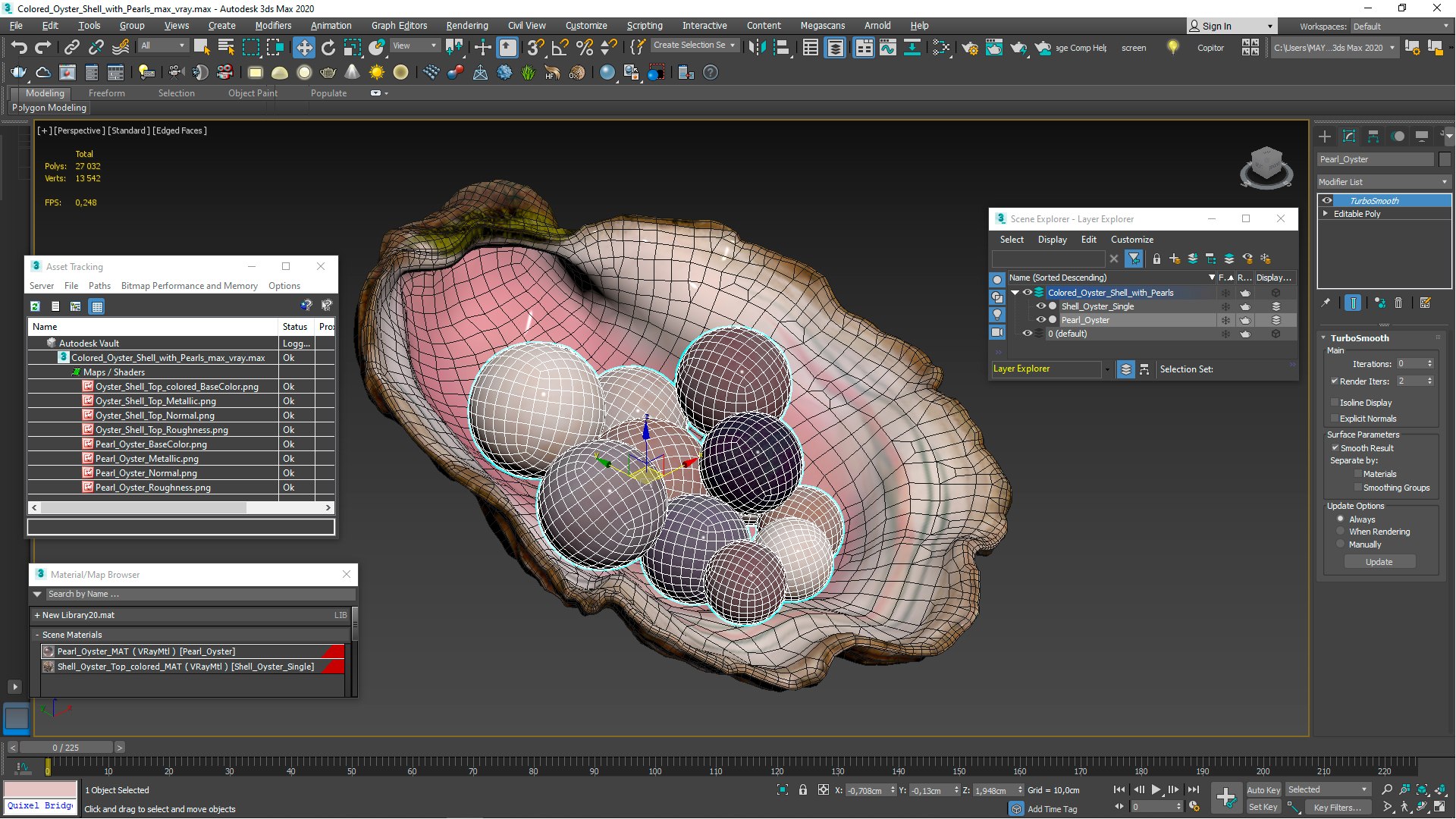
Task: Expand New Library20.mat group
Action: coord(37,615)
